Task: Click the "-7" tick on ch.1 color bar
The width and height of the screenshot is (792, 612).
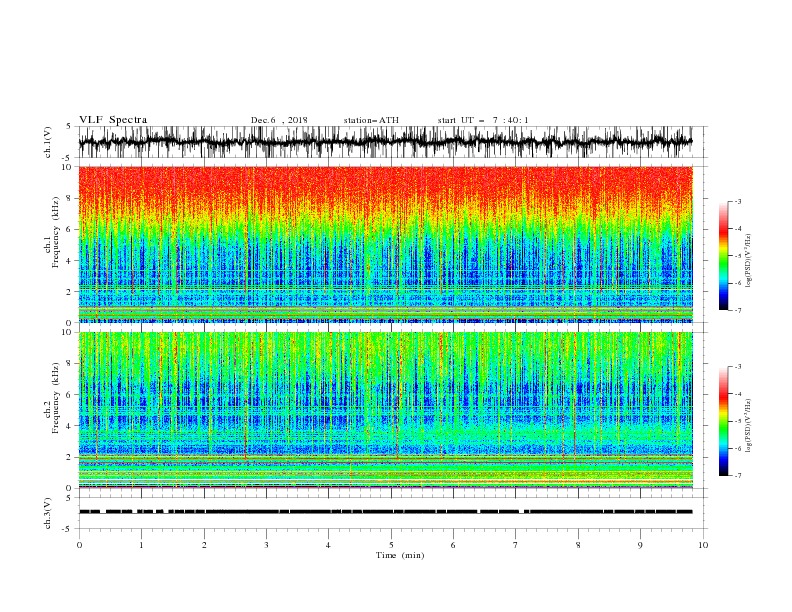Action: pos(737,310)
